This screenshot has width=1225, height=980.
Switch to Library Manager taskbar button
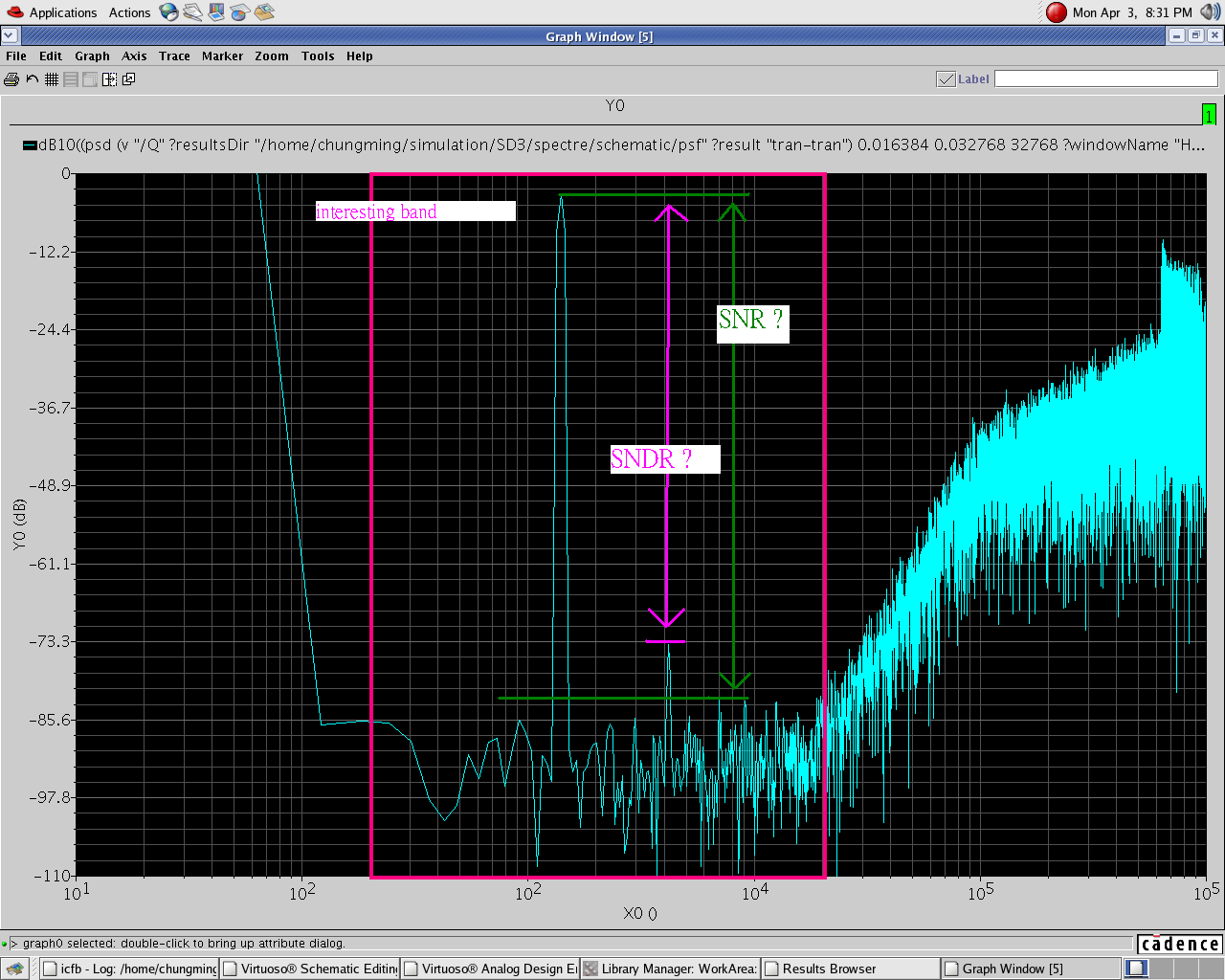[x=671, y=969]
